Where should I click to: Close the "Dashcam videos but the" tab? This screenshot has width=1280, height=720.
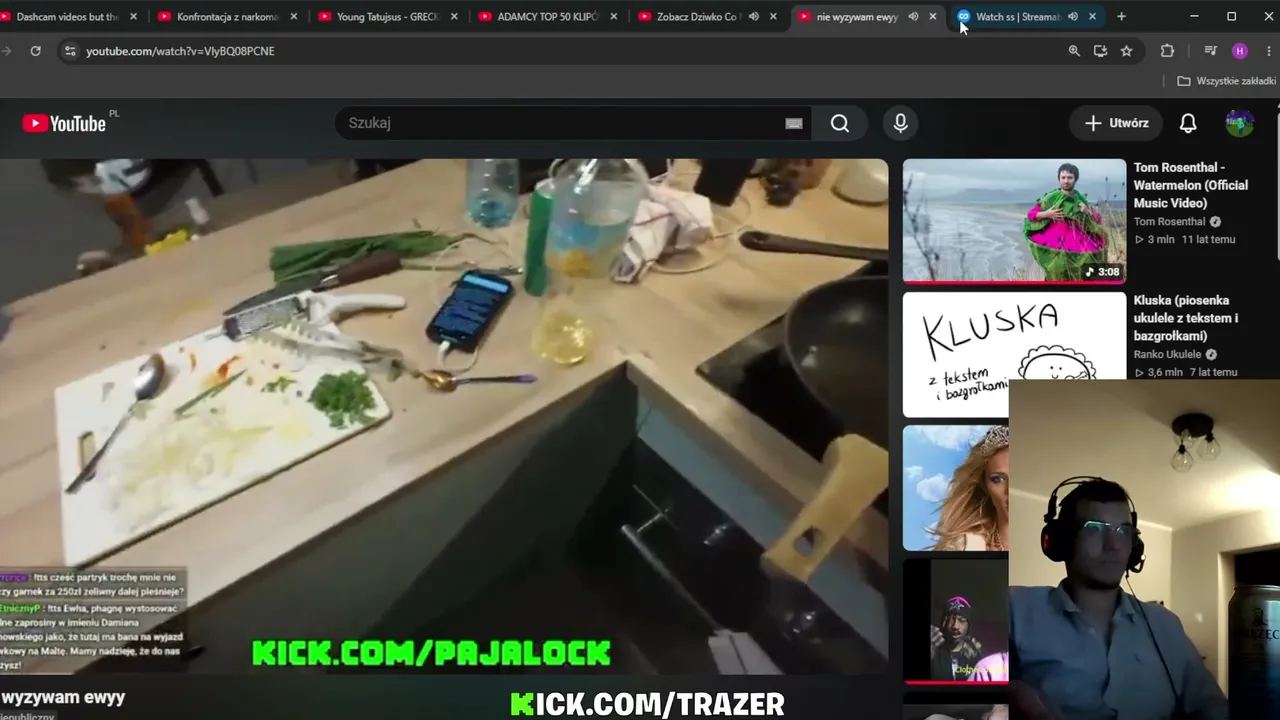[133, 16]
